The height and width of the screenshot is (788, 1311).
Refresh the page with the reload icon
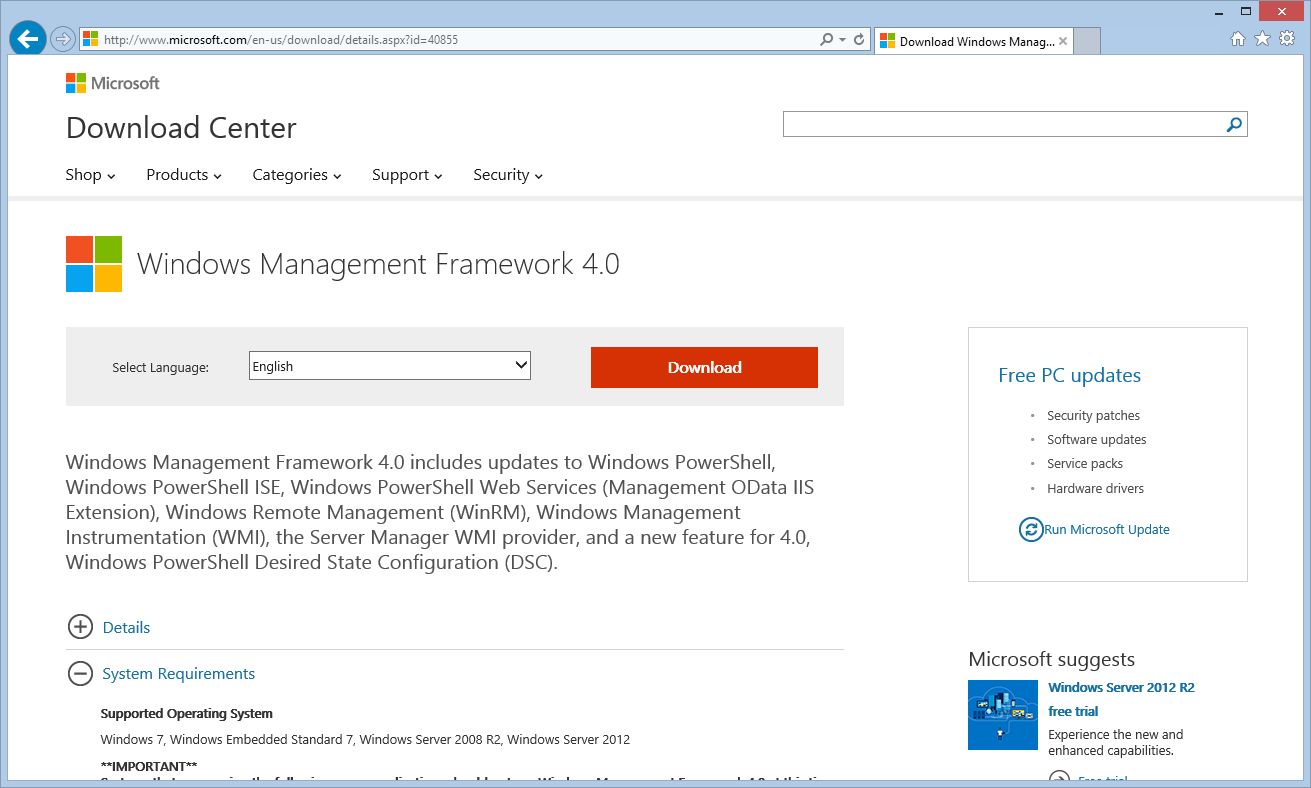(859, 40)
